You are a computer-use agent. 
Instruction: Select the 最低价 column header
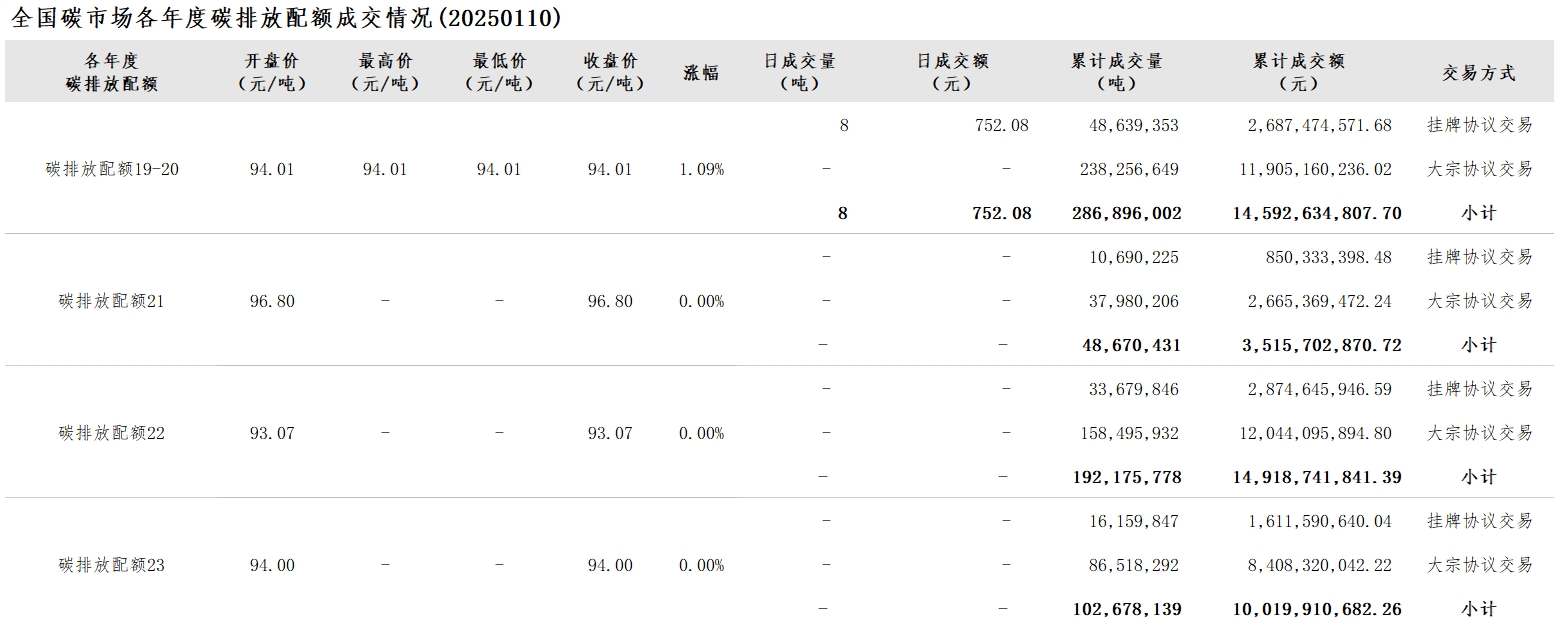[x=499, y=73]
